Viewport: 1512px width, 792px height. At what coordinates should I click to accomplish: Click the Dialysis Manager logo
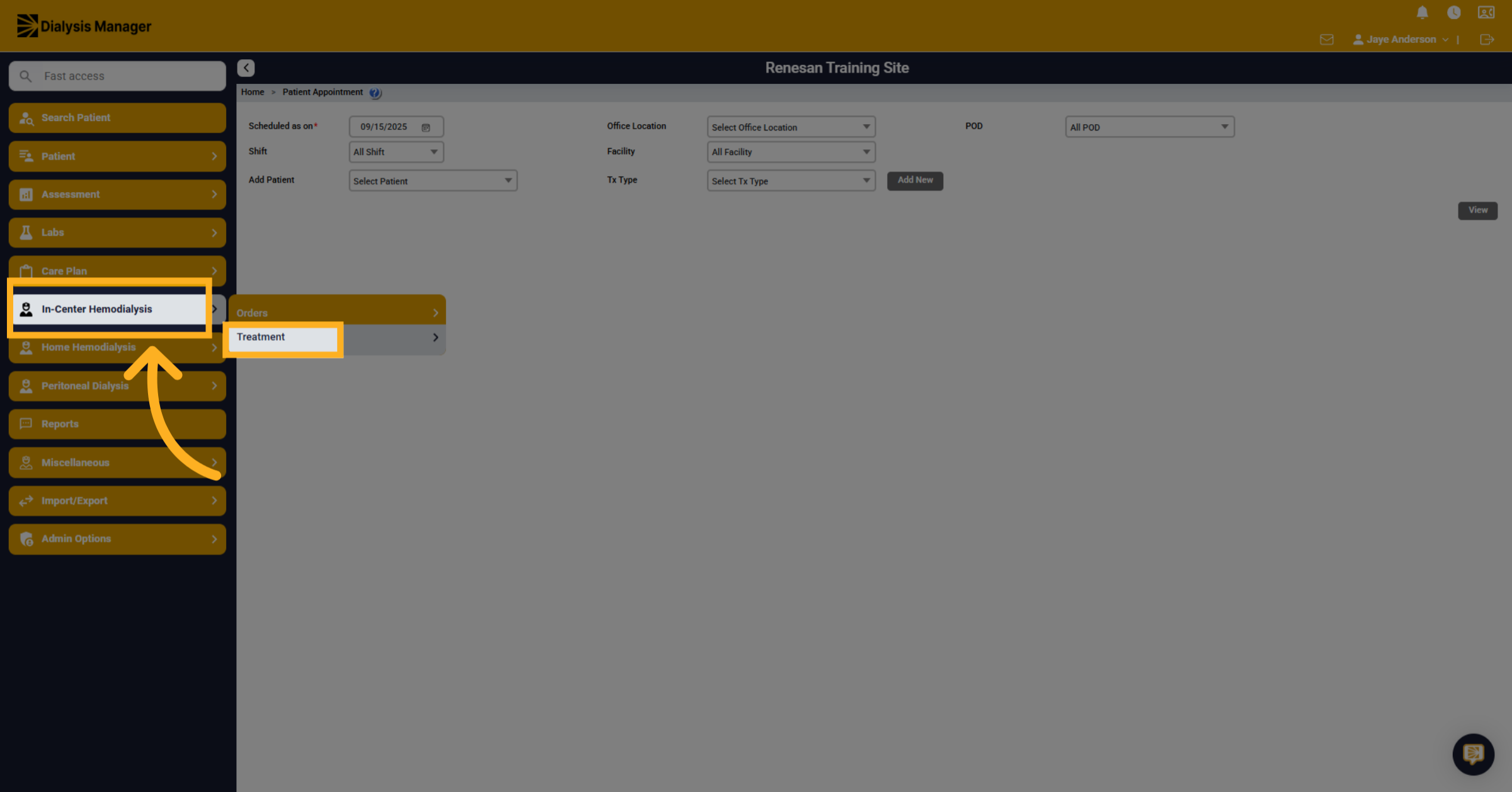pos(84,26)
